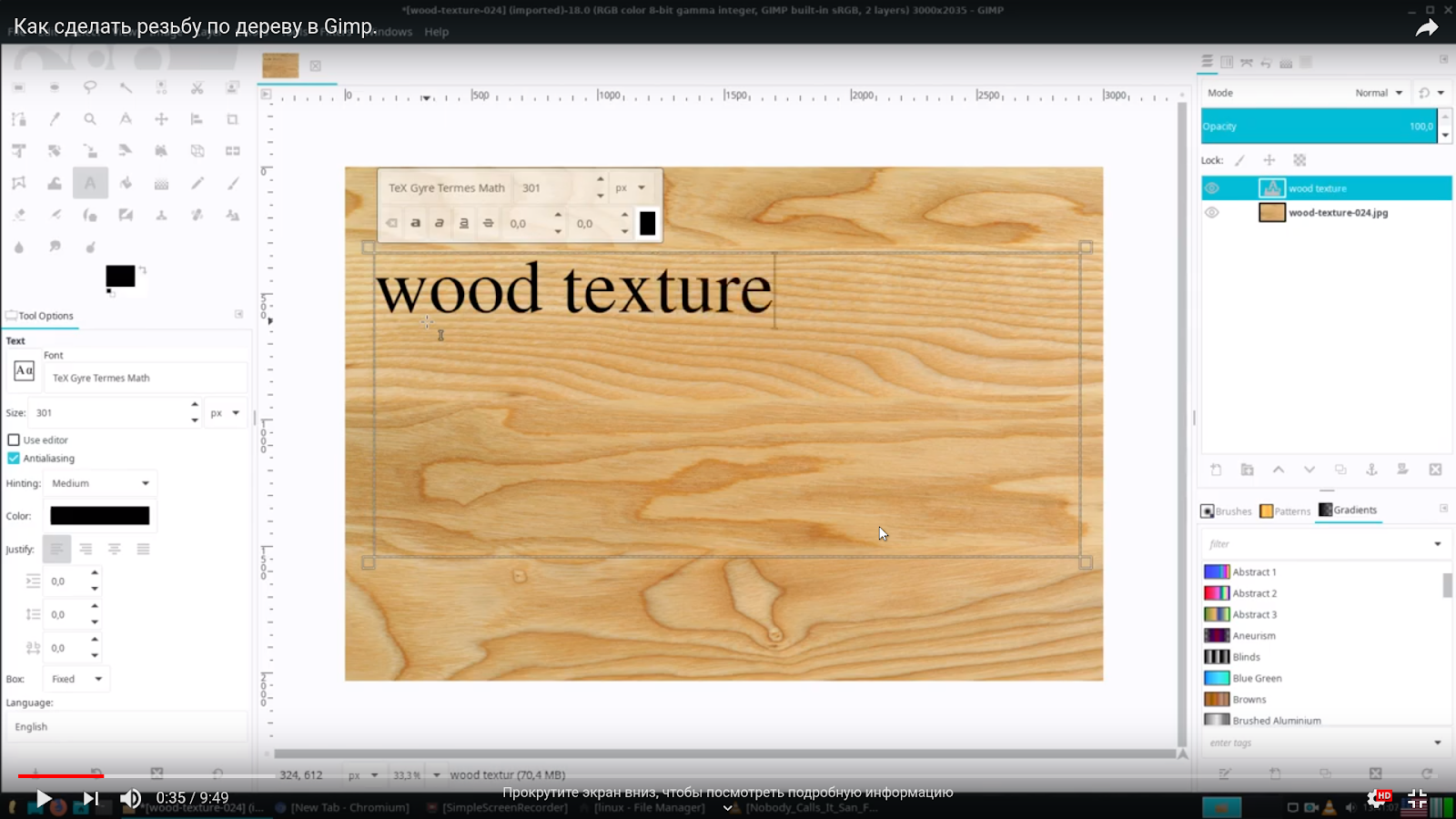Select the Free Select lasso tool
1456x819 pixels.
pos(90,87)
